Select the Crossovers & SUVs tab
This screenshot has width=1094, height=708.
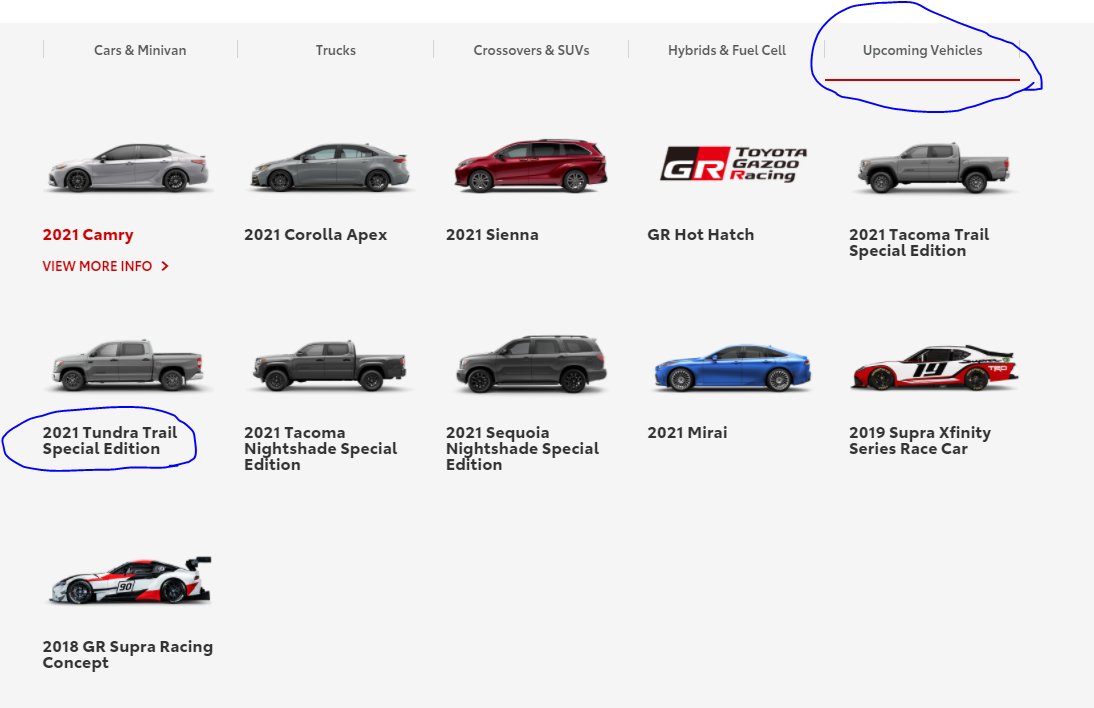tap(531, 50)
